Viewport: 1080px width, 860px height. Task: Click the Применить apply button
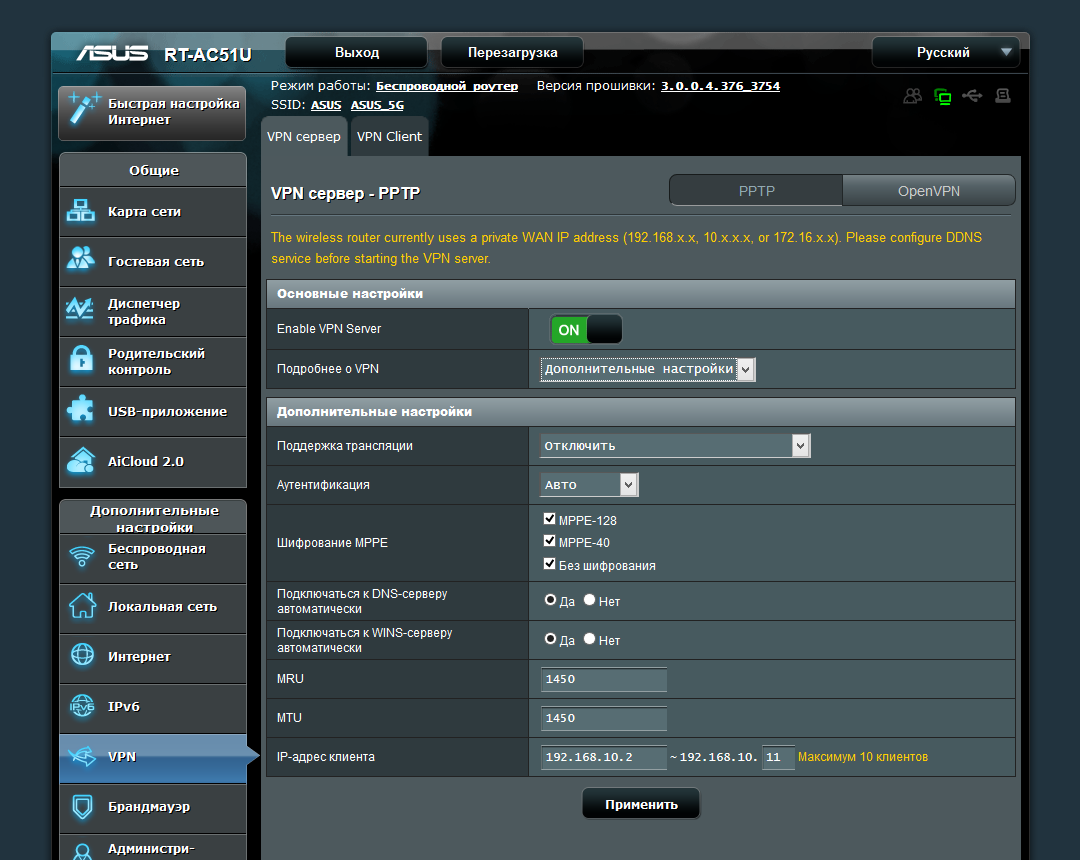pos(641,804)
